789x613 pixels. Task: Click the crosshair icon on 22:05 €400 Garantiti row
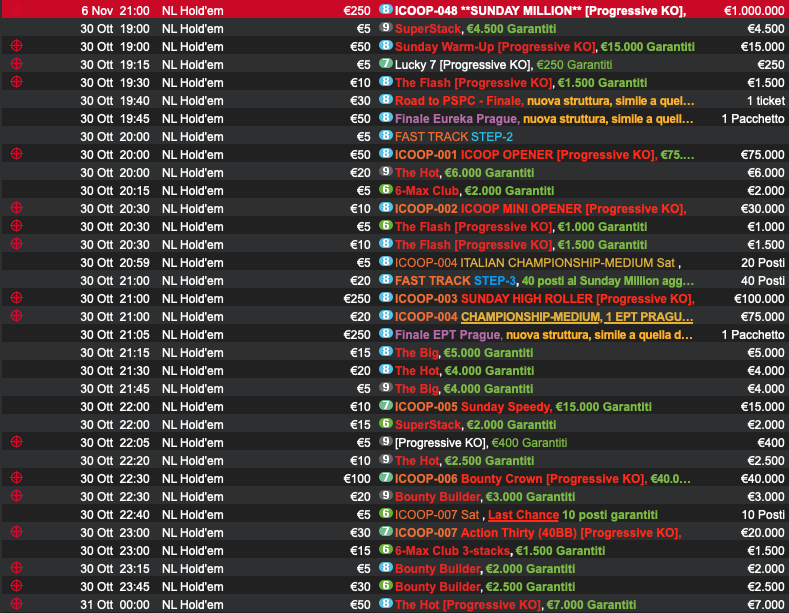pos(17,442)
